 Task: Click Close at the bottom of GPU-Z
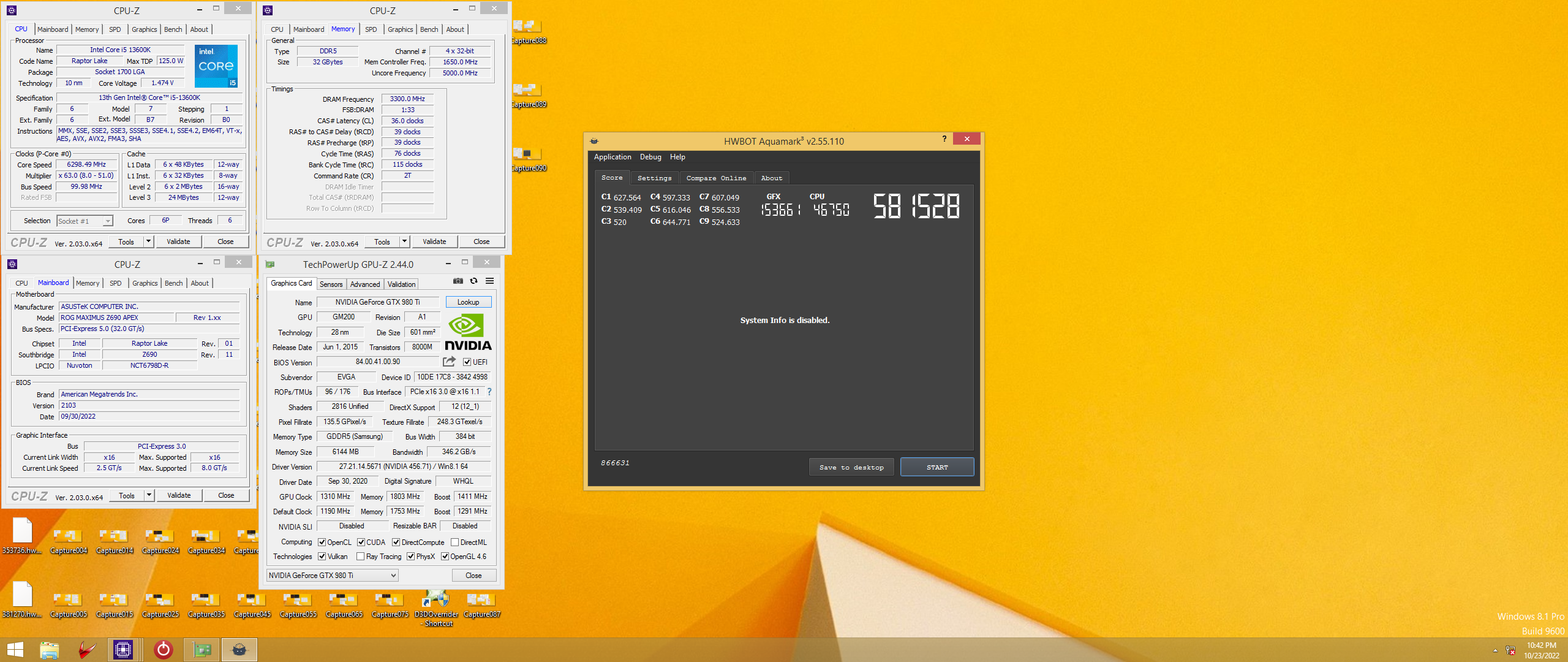[473, 576]
